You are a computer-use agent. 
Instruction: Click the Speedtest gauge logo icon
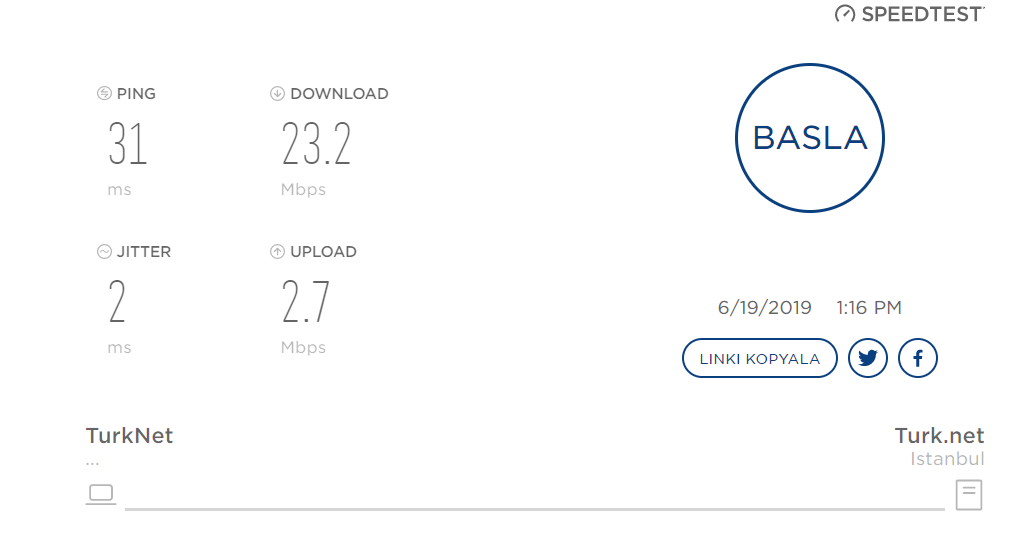pos(845,14)
